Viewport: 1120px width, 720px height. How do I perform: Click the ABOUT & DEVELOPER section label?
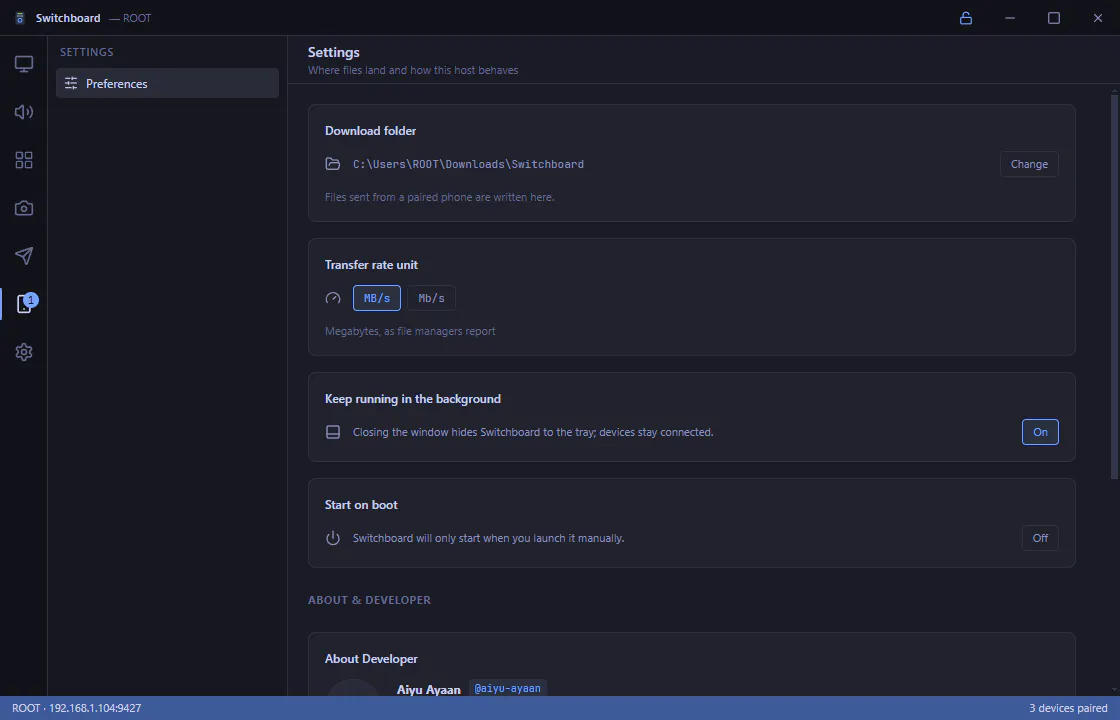click(x=369, y=600)
